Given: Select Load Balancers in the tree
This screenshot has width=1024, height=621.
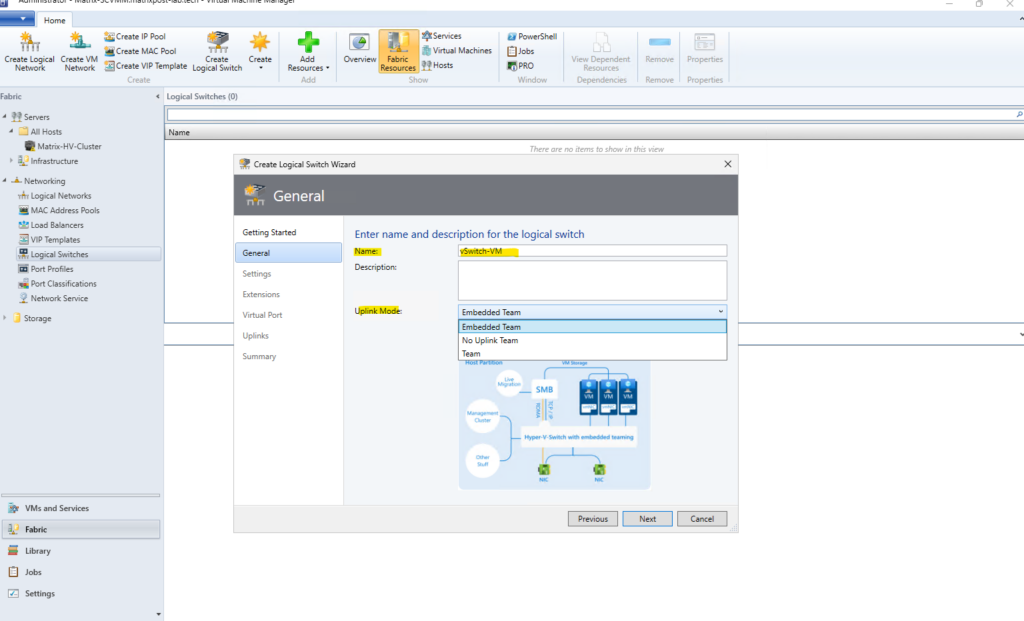Looking at the screenshot, I should (51, 225).
